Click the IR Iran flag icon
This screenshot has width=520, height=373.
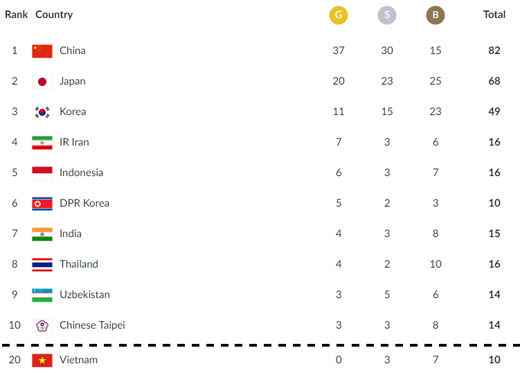42,143
